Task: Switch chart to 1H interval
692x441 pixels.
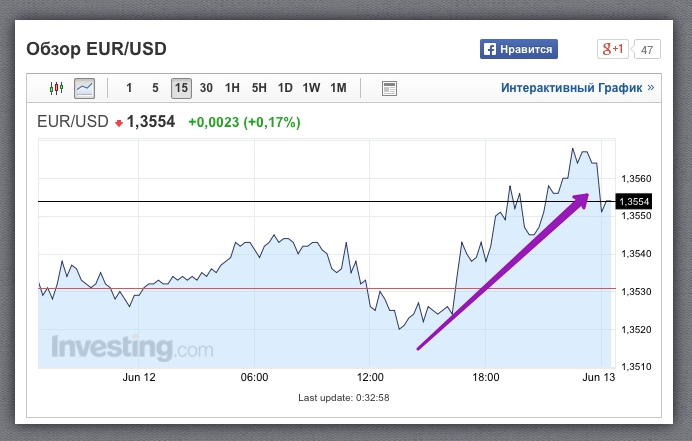Action: point(232,88)
